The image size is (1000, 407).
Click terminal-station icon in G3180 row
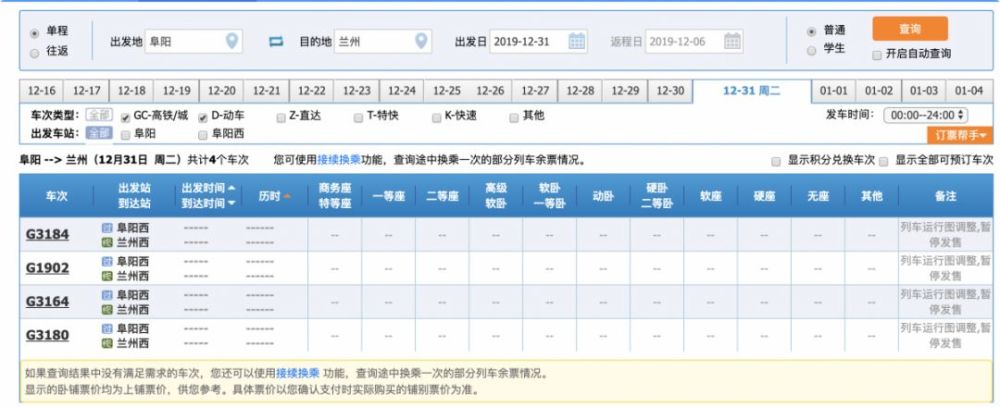(x=107, y=344)
